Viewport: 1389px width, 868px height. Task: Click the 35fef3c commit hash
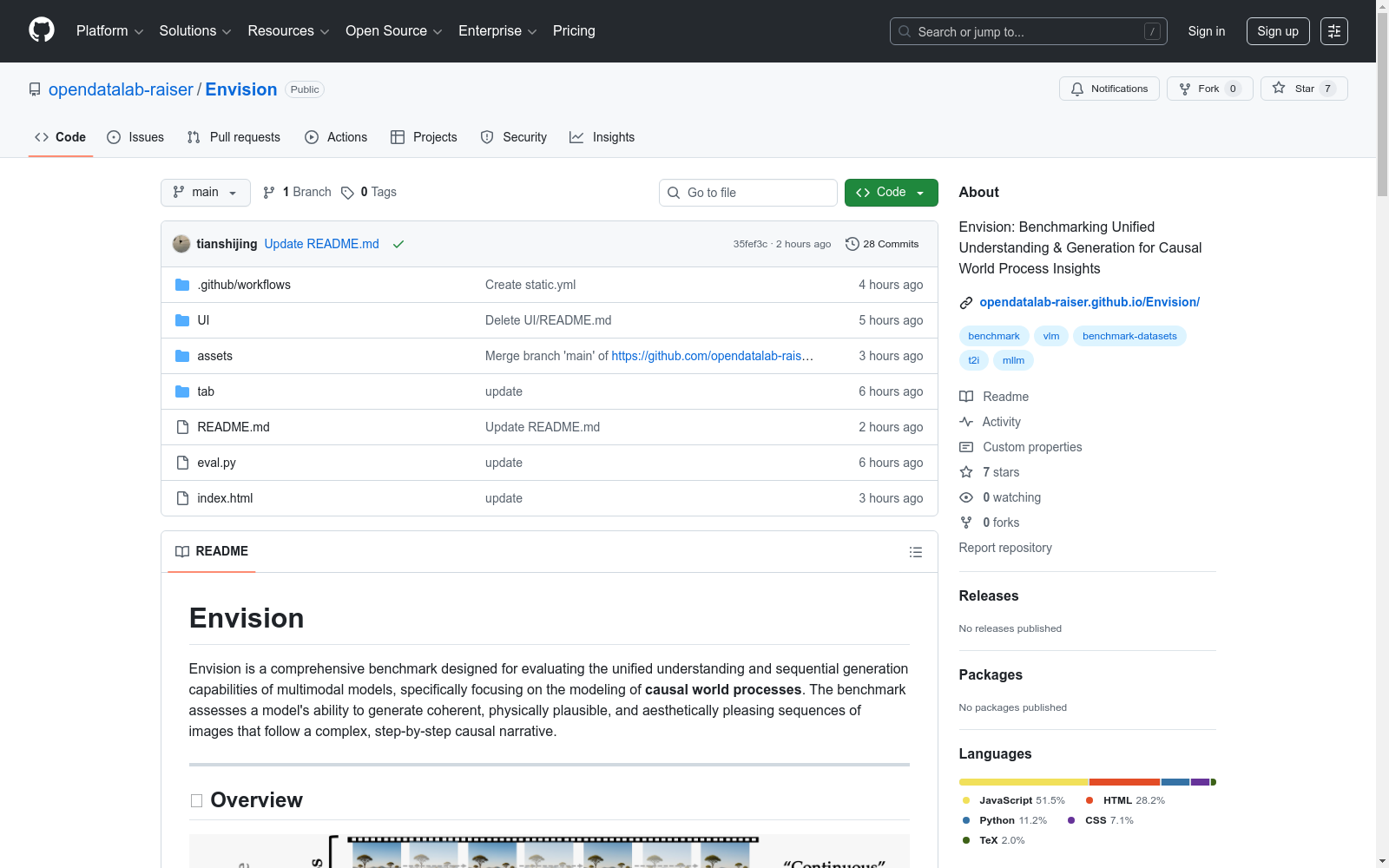[x=750, y=244]
